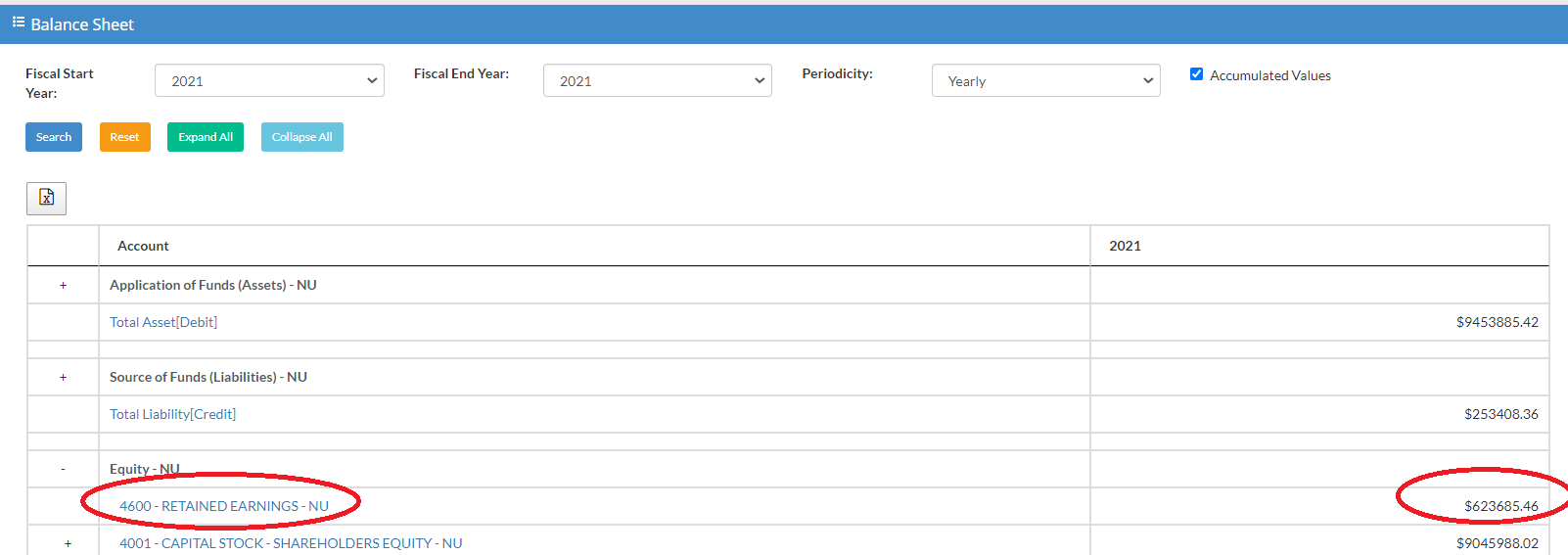Click the blue Search button
The height and width of the screenshot is (555, 1568).
coord(54,137)
